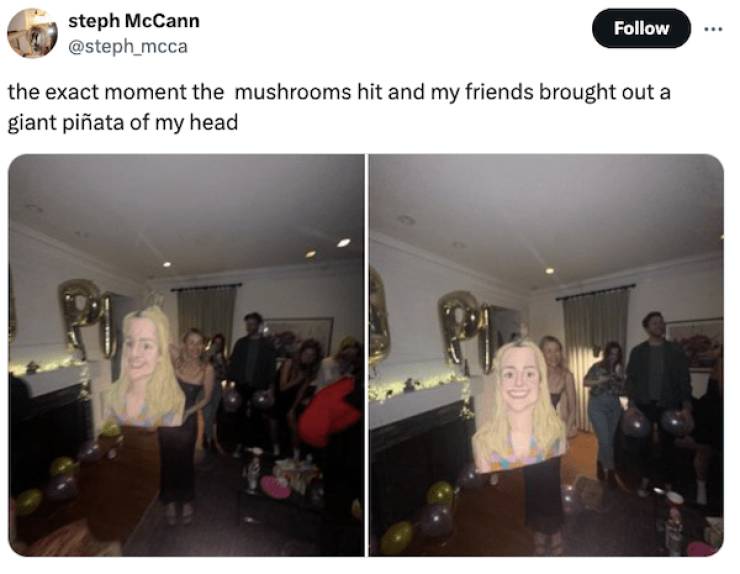Open the left party photo
740x574 pixels.
[x=186, y=355]
